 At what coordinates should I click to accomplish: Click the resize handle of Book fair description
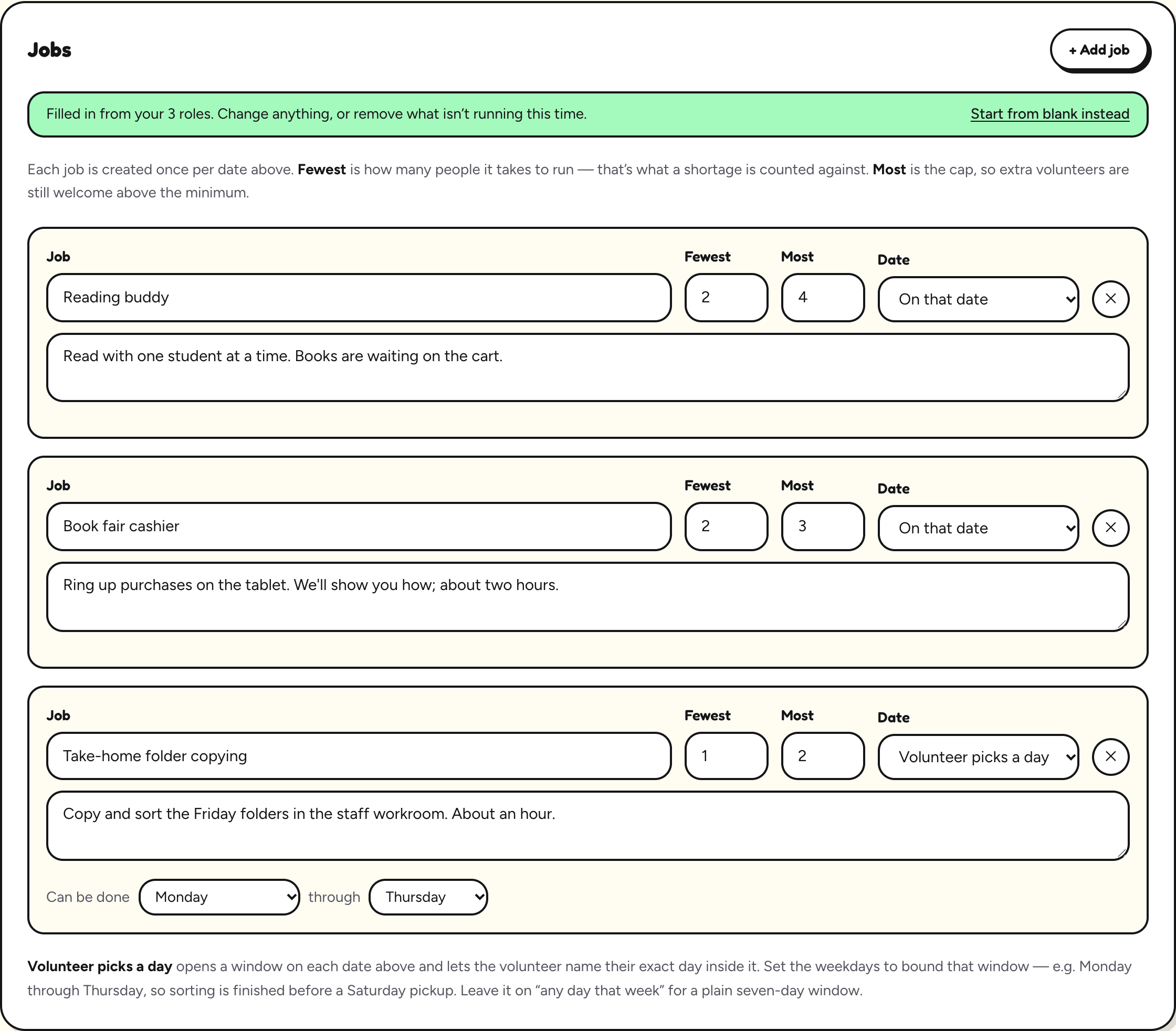(x=1122, y=624)
